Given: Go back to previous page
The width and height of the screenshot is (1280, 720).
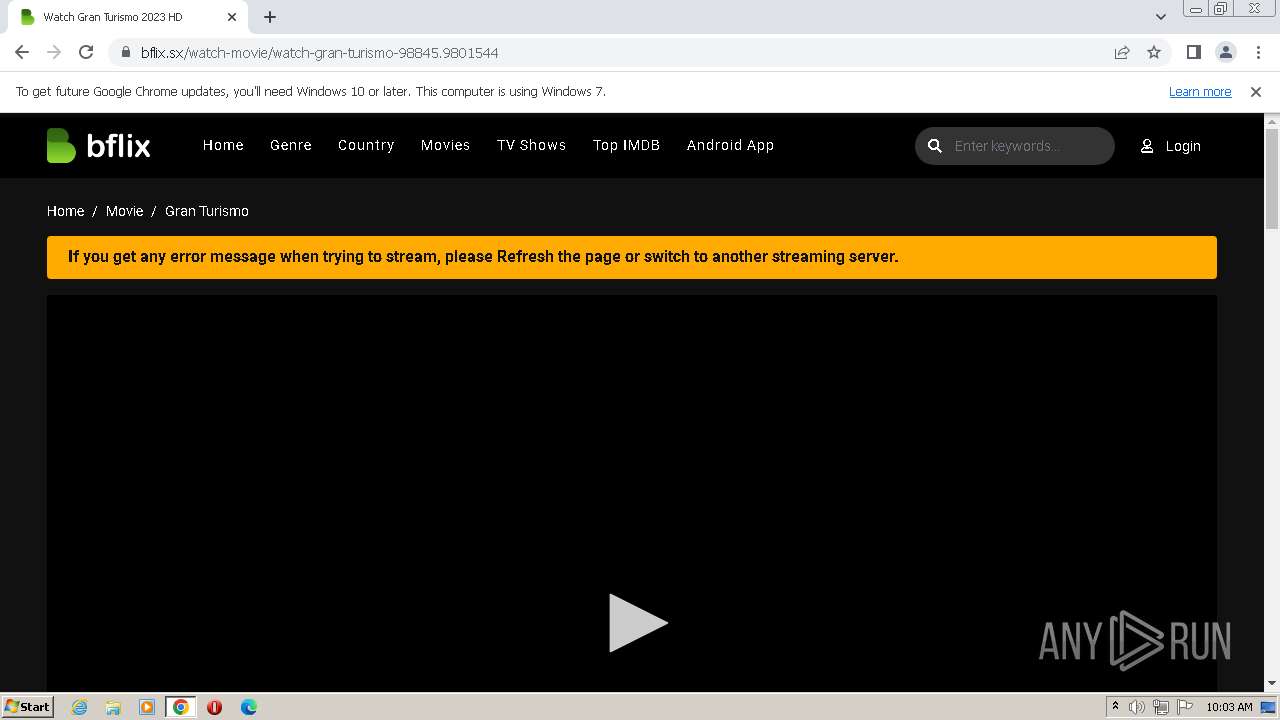Looking at the screenshot, I should click(x=22, y=52).
